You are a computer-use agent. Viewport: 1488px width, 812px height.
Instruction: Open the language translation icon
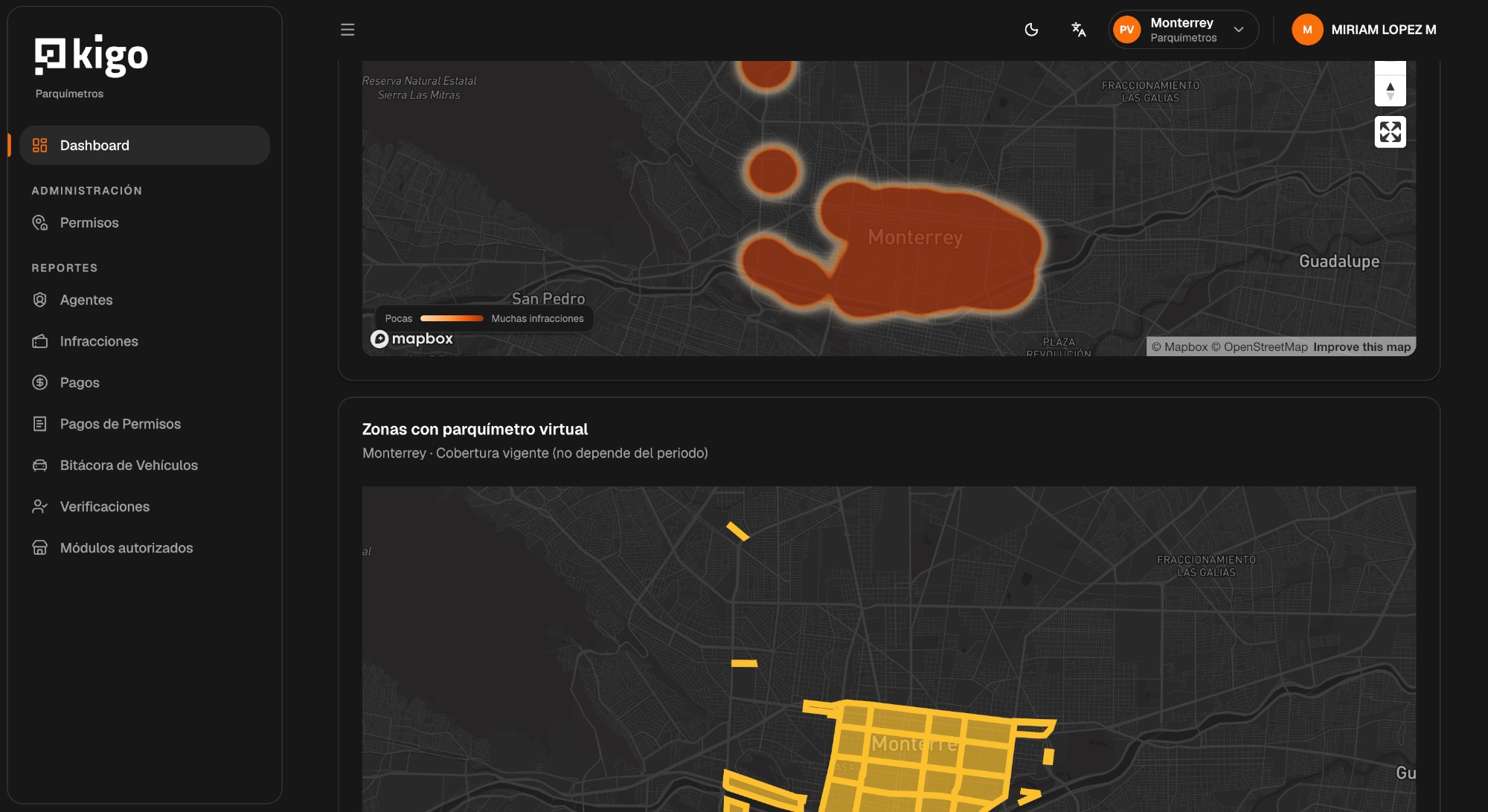coord(1078,30)
